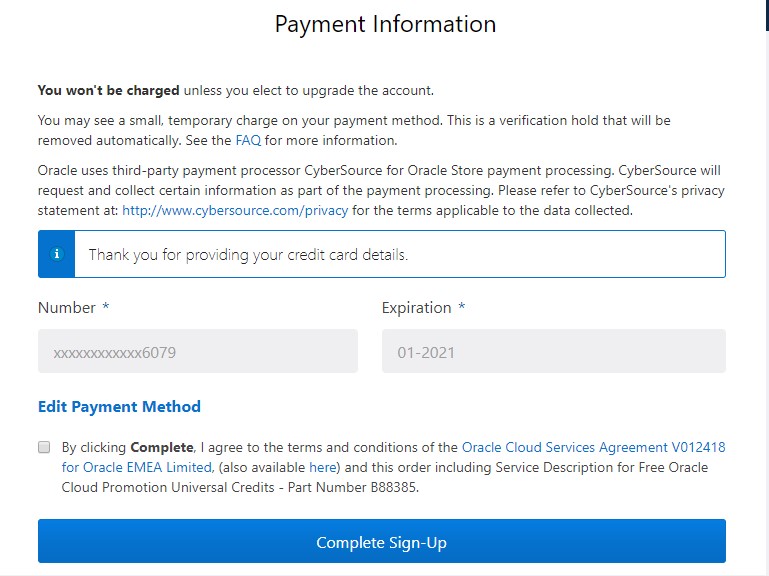Click Edit Payment Method
This screenshot has height=576, width=769.
[x=119, y=407]
